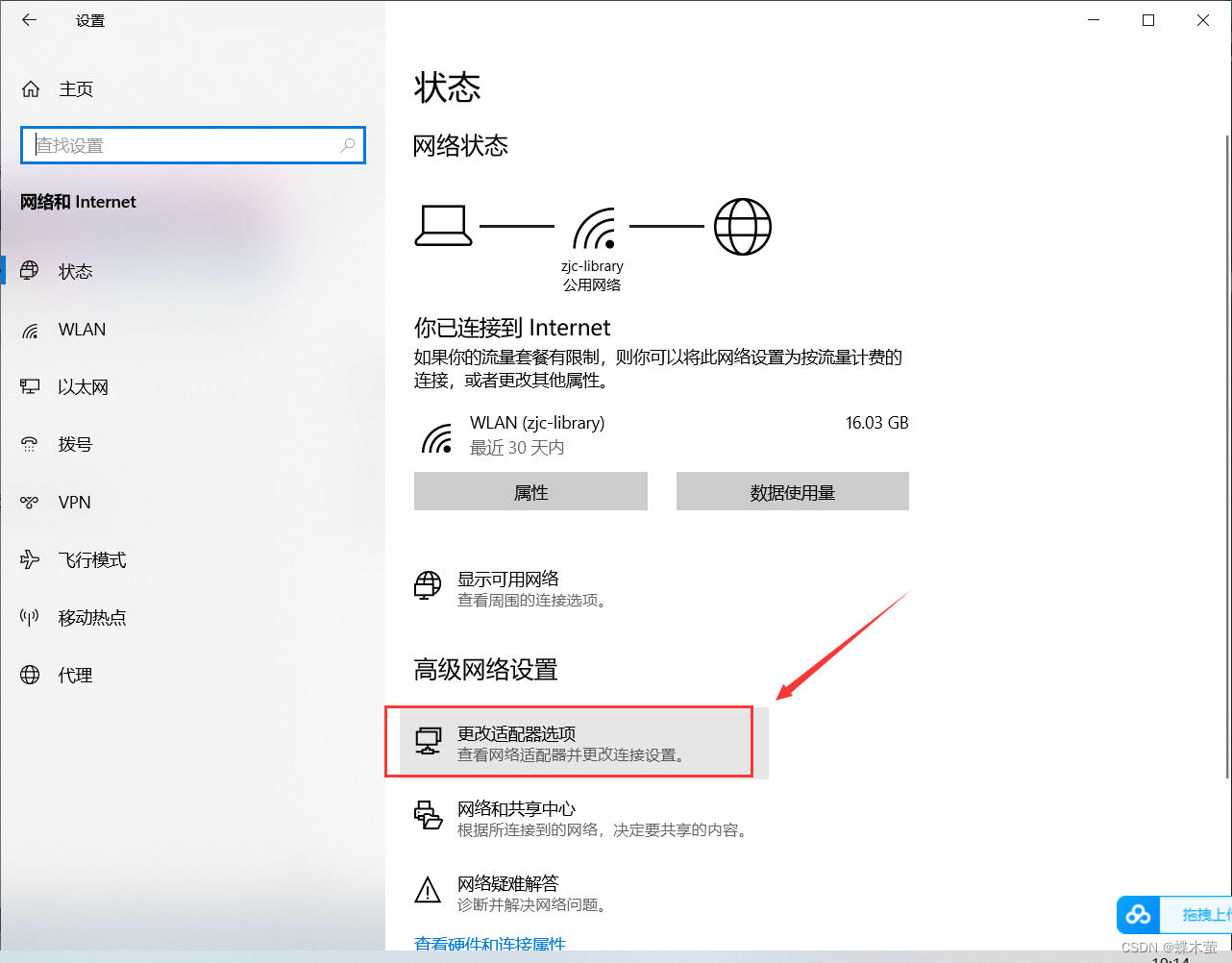The image size is (1232, 963).
Task: Click the 拖拽上传 floating button
Action: pyautogui.click(x=1174, y=915)
